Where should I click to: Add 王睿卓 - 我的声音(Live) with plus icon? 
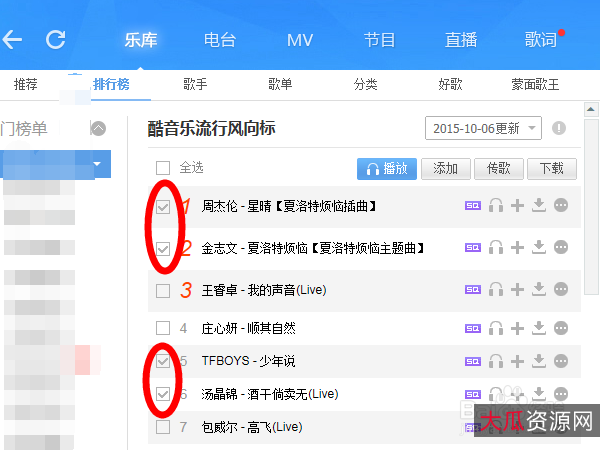tap(517, 289)
